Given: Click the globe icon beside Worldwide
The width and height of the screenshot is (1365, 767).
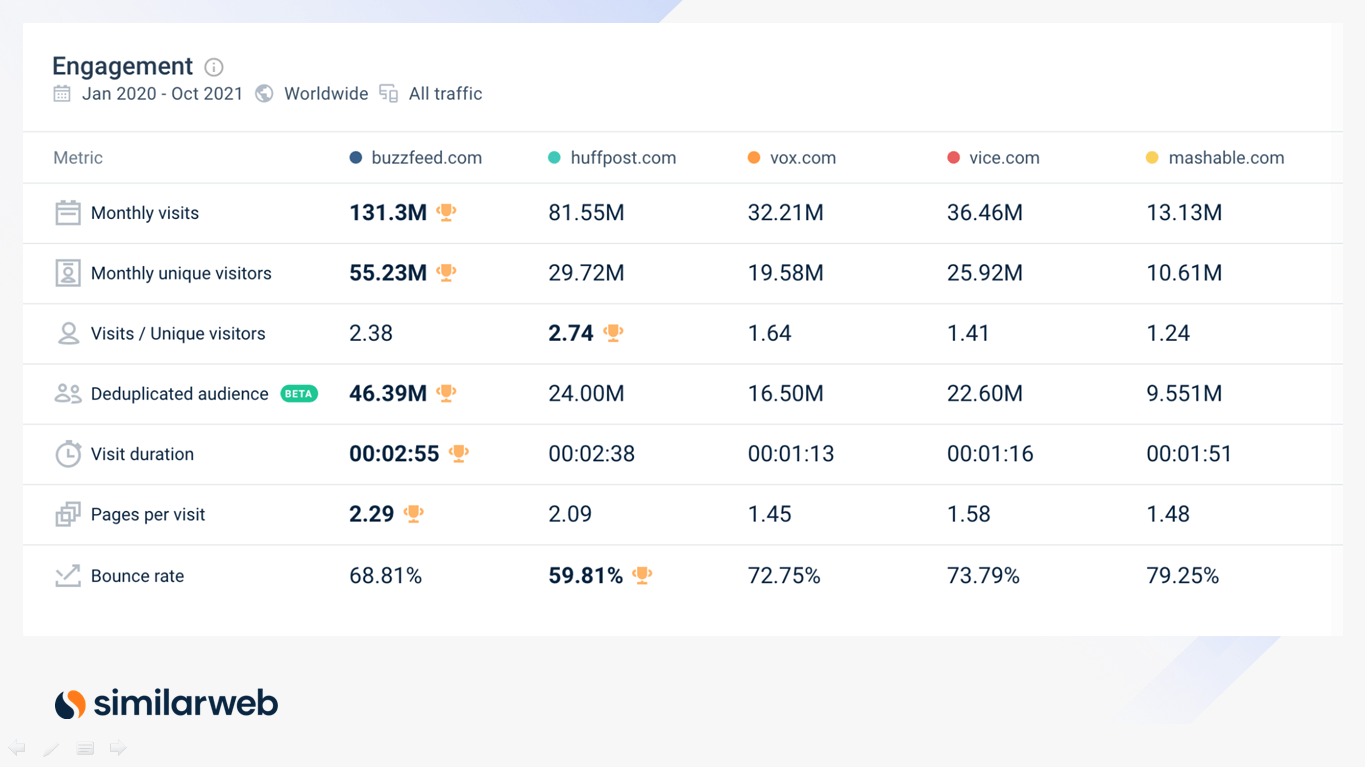Looking at the screenshot, I should (x=264, y=94).
